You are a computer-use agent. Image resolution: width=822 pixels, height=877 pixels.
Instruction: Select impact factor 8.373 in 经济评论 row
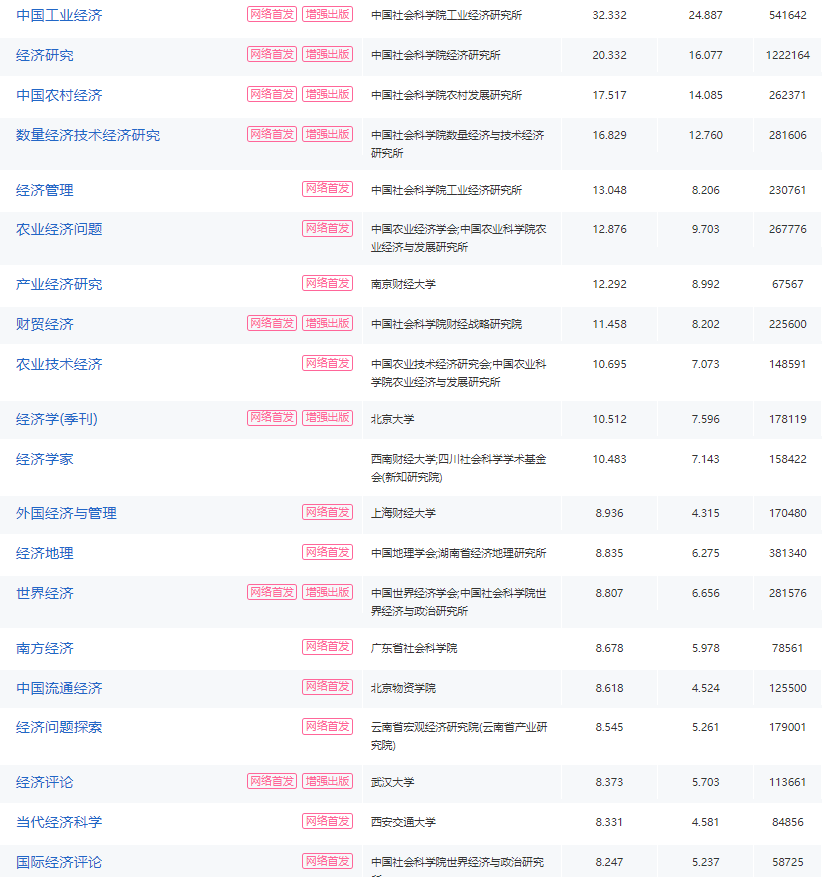click(x=610, y=782)
